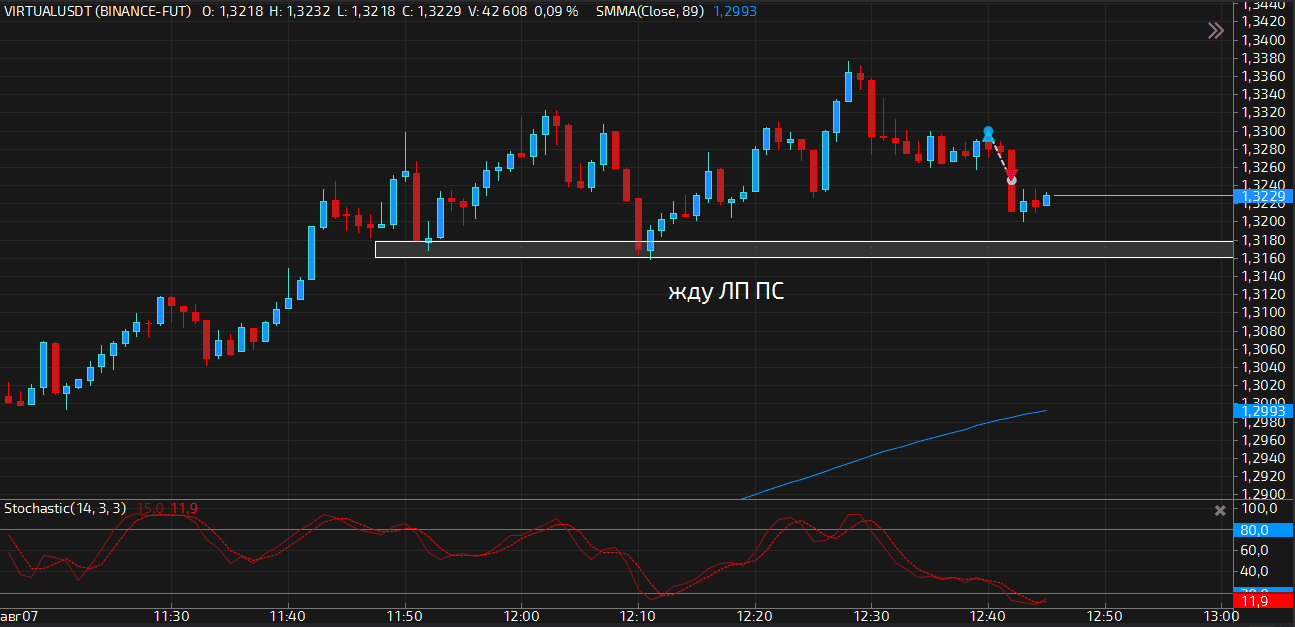Click the blue 1,3229 current price tag

click(1262, 196)
